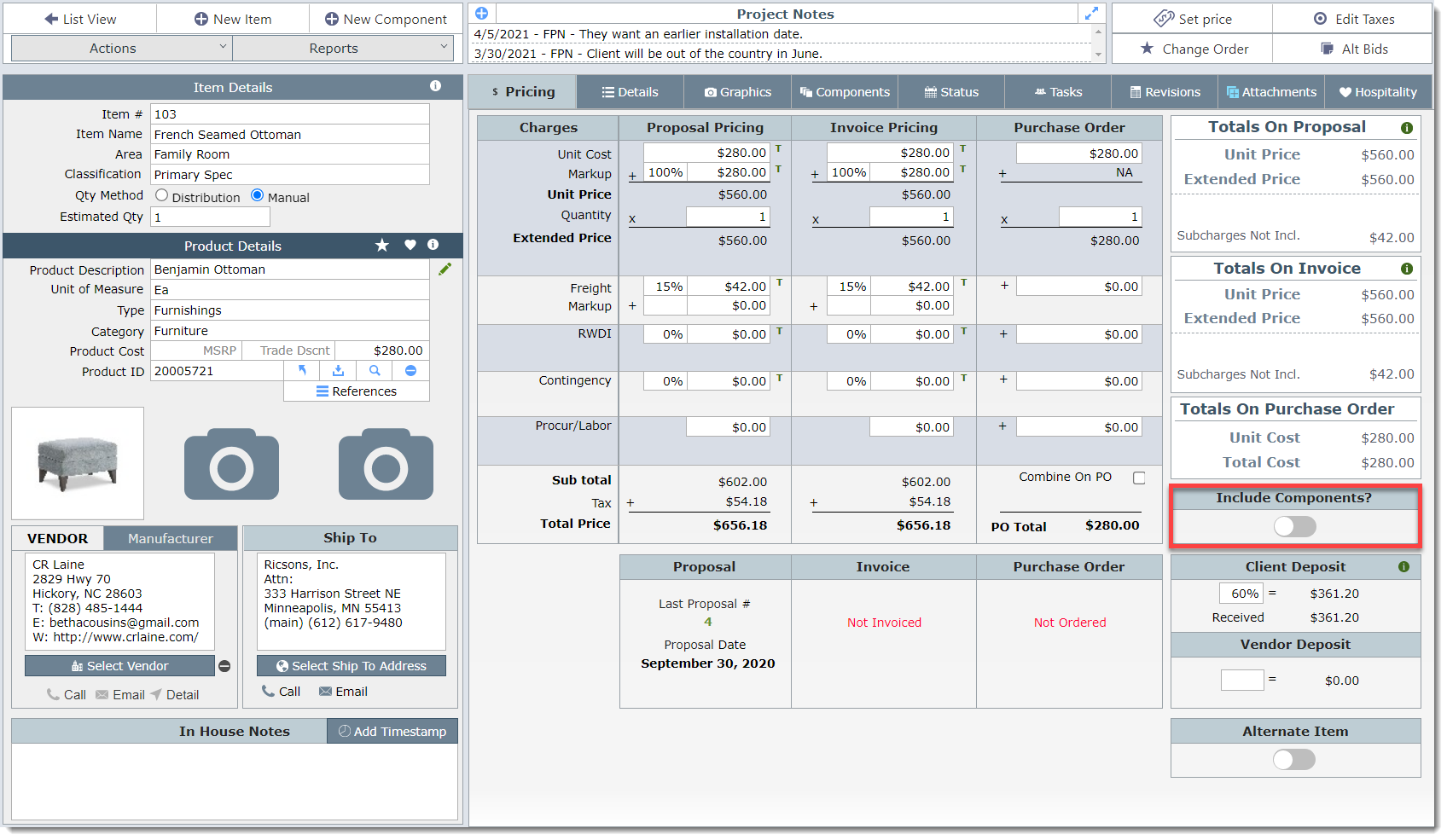Screen dimensions: 1447x840
Task: Open Alt Bids
Action: [x=1353, y=49]
